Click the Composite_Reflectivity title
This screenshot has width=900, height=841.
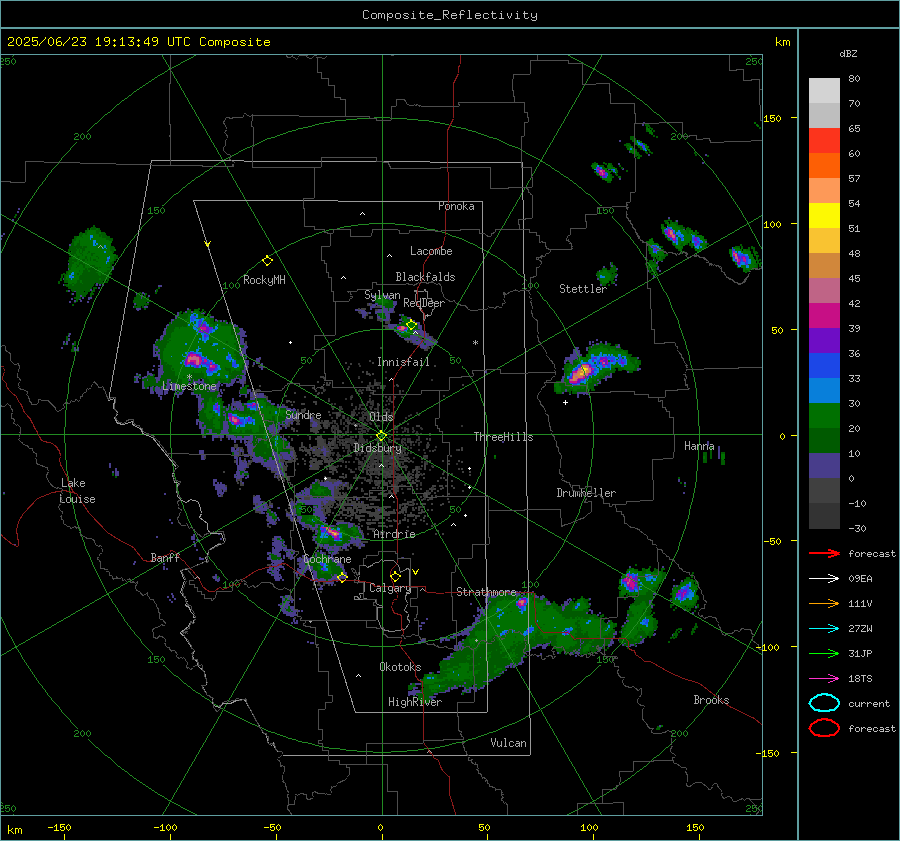click(450, 15)
